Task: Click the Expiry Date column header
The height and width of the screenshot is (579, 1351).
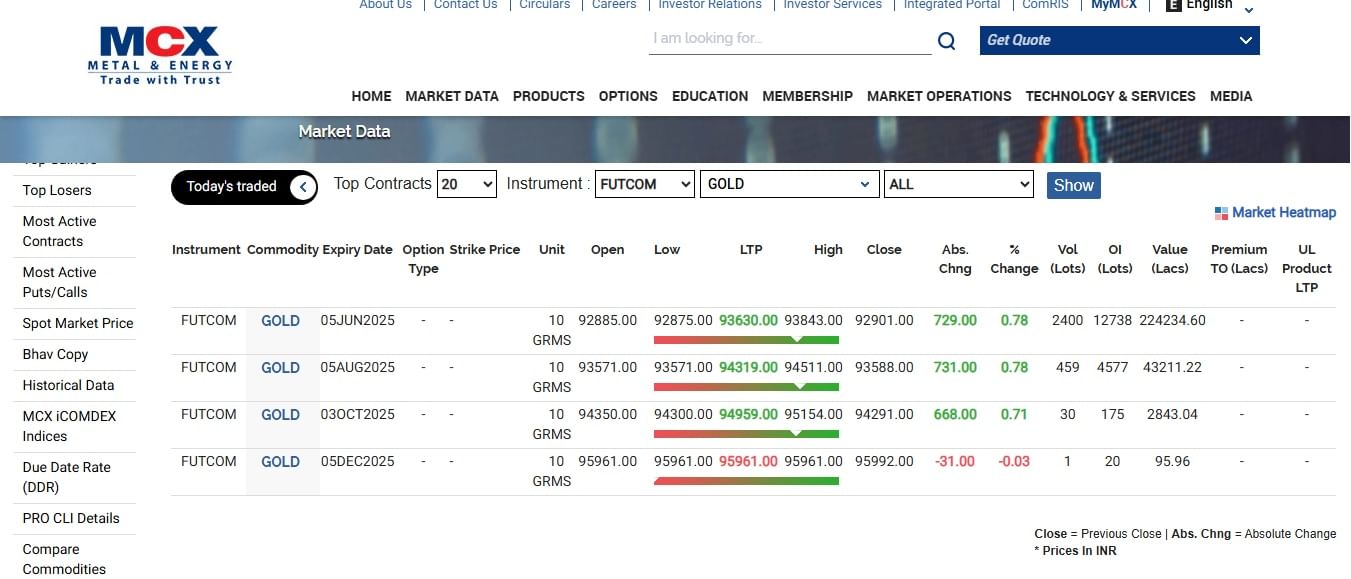Action: (x=357, y=250)
